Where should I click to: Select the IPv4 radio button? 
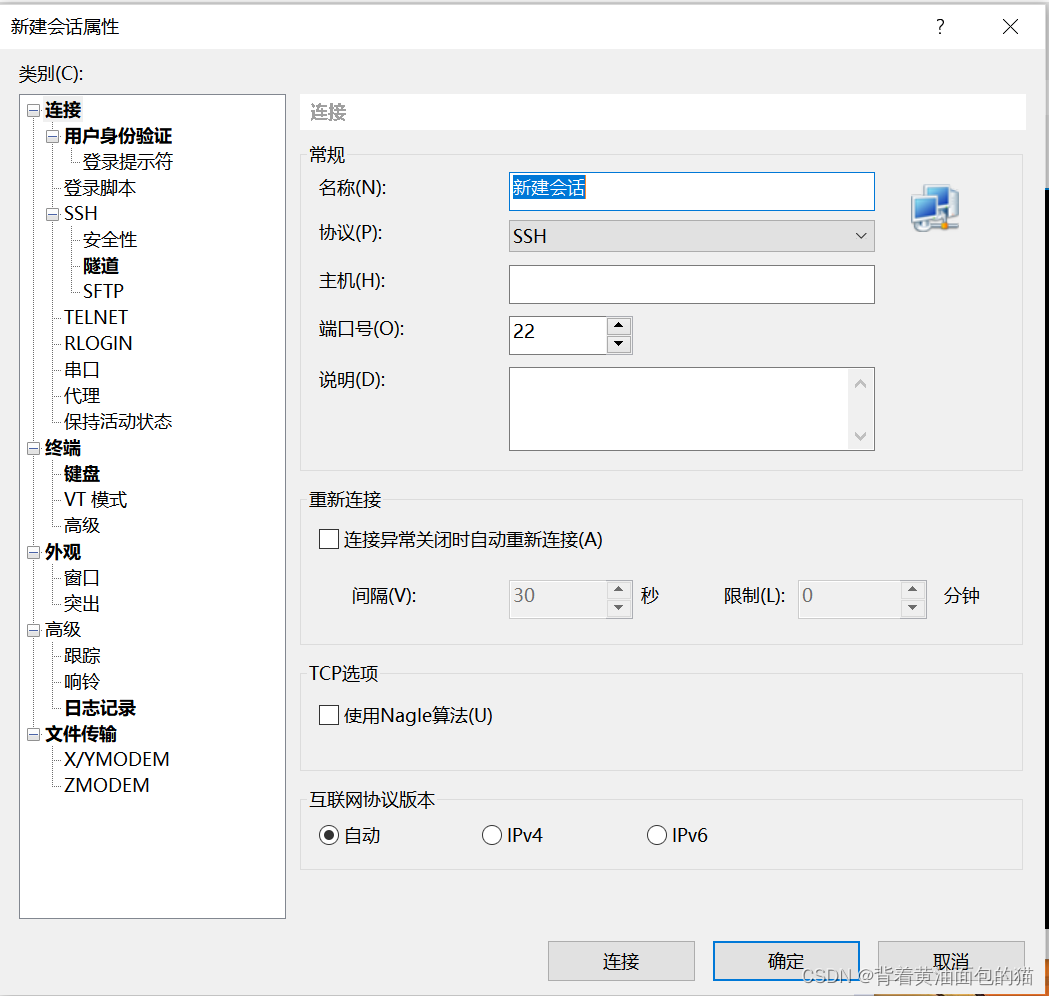[492, 835]
